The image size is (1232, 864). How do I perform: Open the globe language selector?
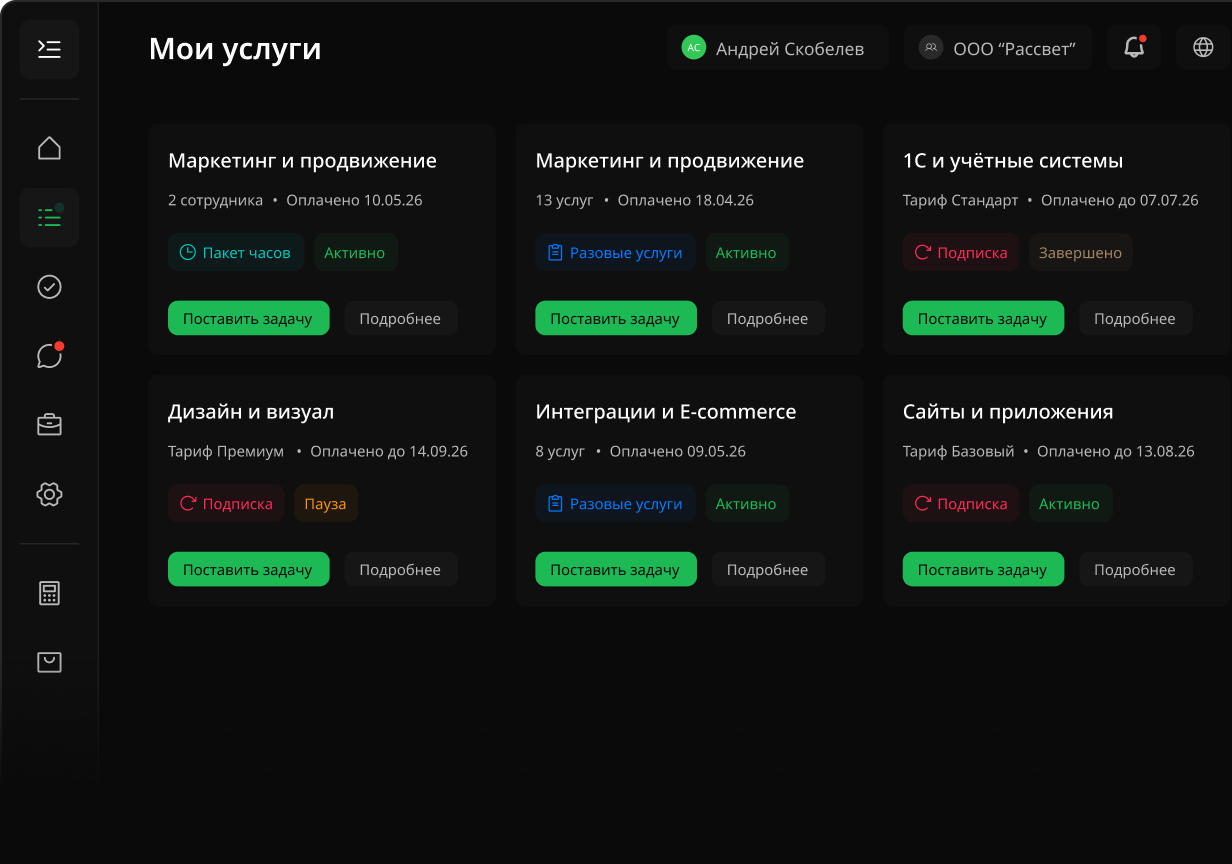(1203, 47)
